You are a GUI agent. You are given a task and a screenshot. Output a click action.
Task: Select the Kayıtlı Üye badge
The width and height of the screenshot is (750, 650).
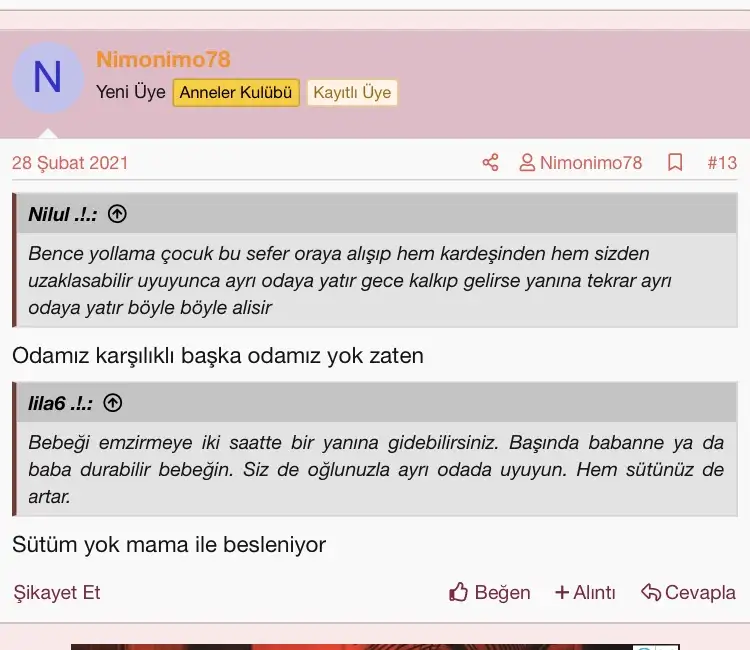tap(352, 93)
